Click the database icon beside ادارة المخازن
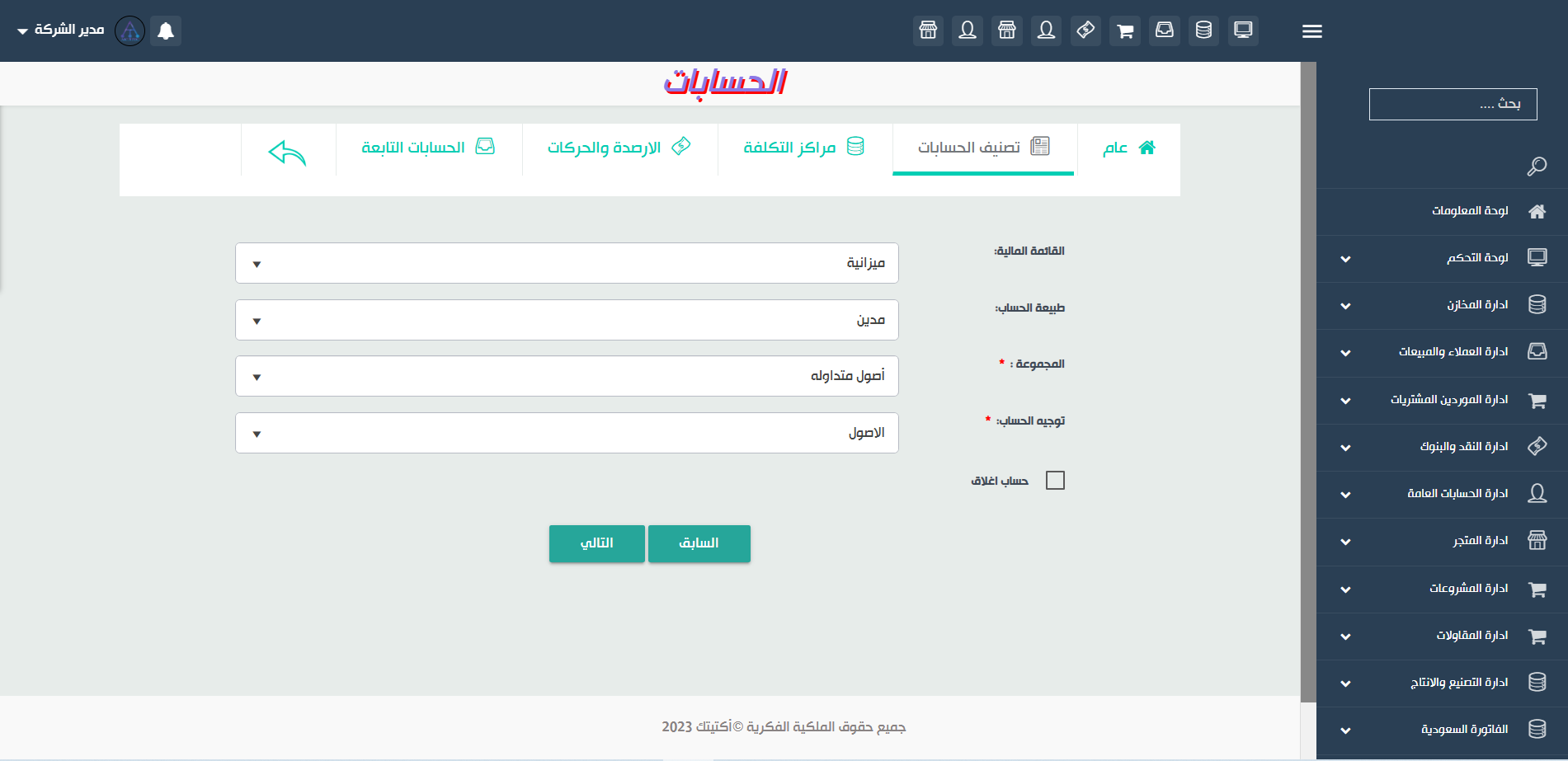 tap(1537, 304)
